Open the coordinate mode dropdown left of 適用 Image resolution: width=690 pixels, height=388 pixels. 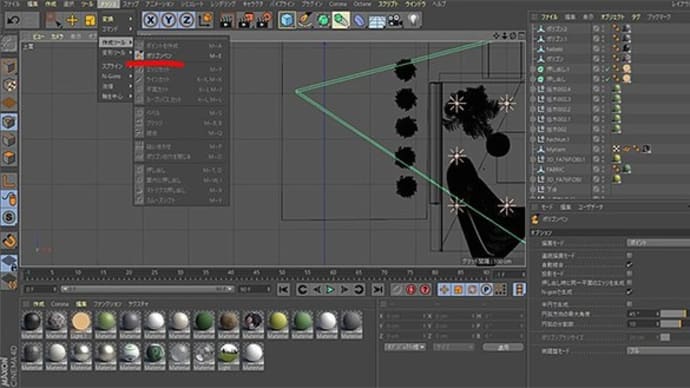(405, 347)
